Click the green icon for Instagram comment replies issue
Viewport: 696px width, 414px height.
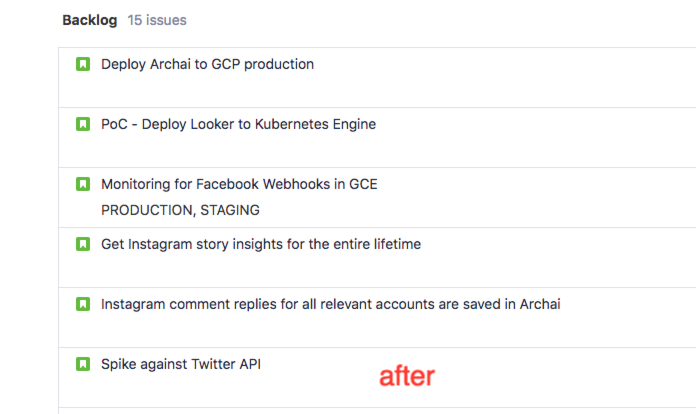coord(83,304)
